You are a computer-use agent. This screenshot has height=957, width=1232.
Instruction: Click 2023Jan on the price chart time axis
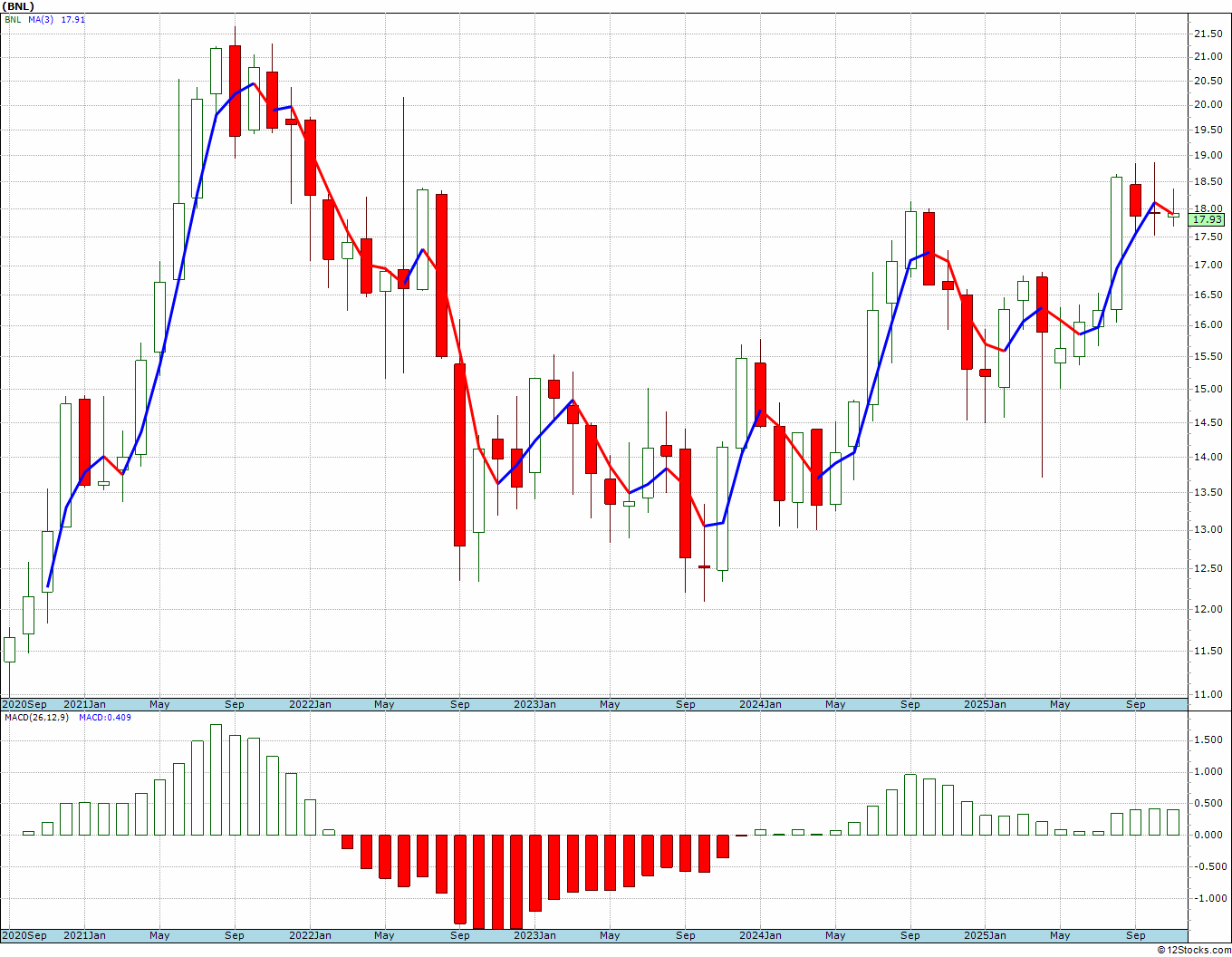535,704
